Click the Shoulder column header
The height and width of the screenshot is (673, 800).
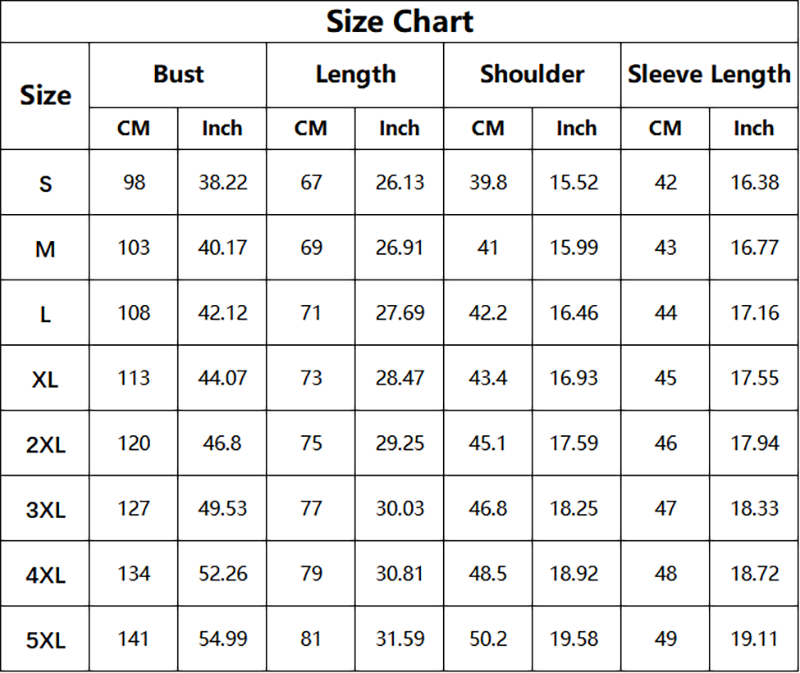point(532,74)
